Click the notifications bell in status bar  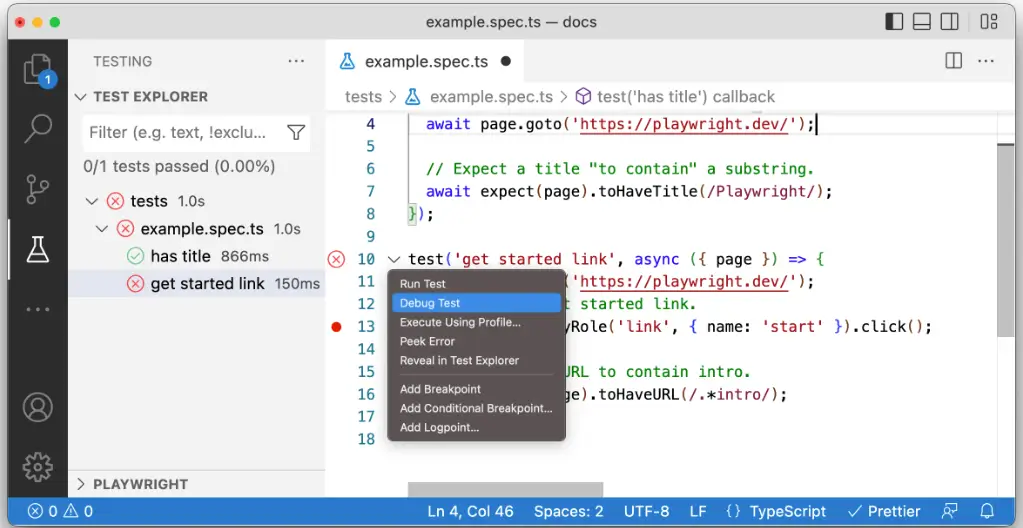[x=987, y=511]
